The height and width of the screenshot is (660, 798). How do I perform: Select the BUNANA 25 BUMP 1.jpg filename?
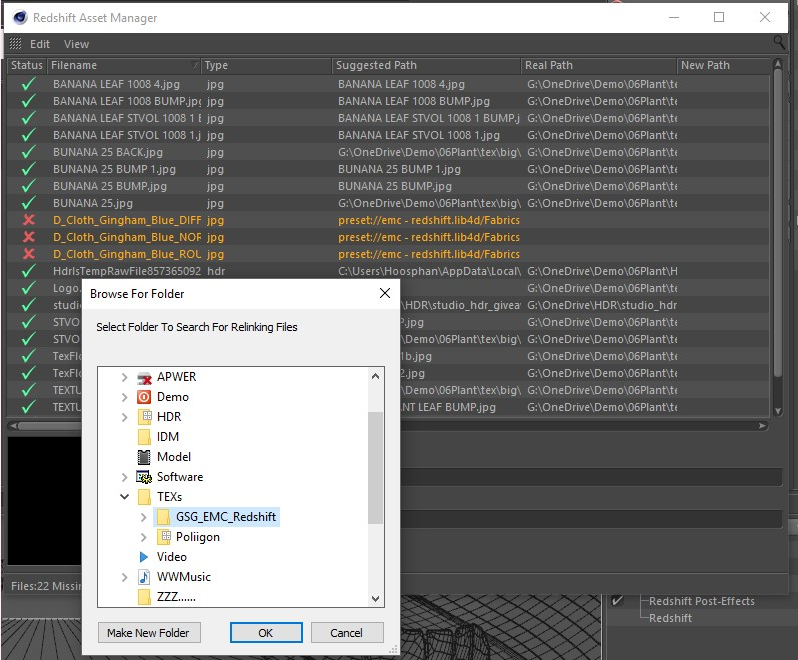click(x=115, y=169)
